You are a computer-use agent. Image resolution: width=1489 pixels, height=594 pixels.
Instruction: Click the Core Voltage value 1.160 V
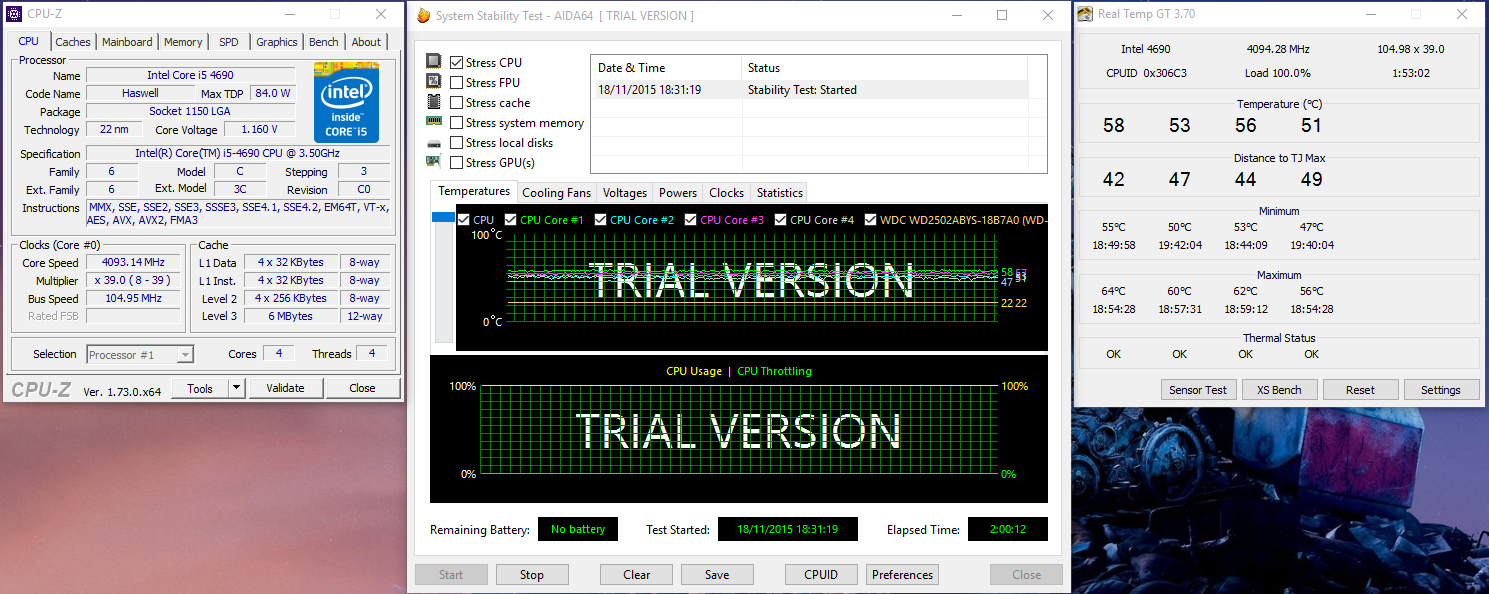[260, 129]
